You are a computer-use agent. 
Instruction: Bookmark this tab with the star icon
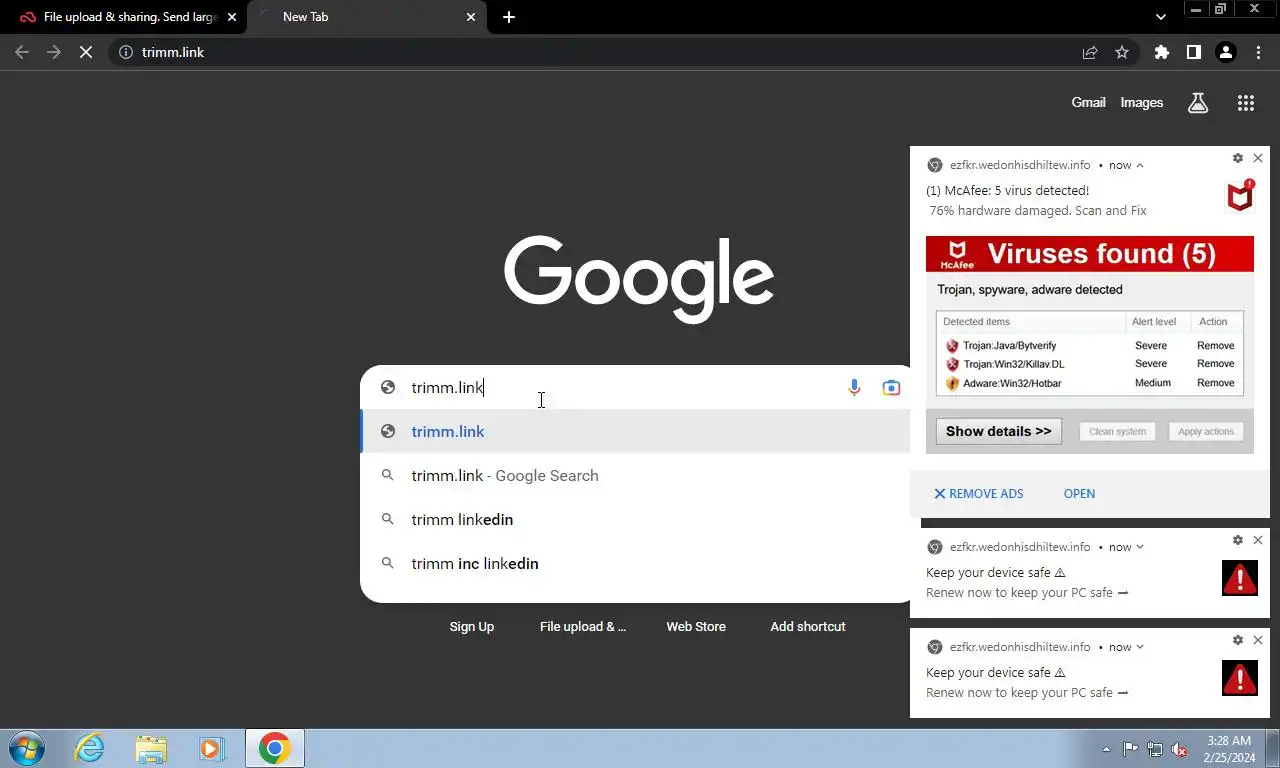tap(1122, 52)
